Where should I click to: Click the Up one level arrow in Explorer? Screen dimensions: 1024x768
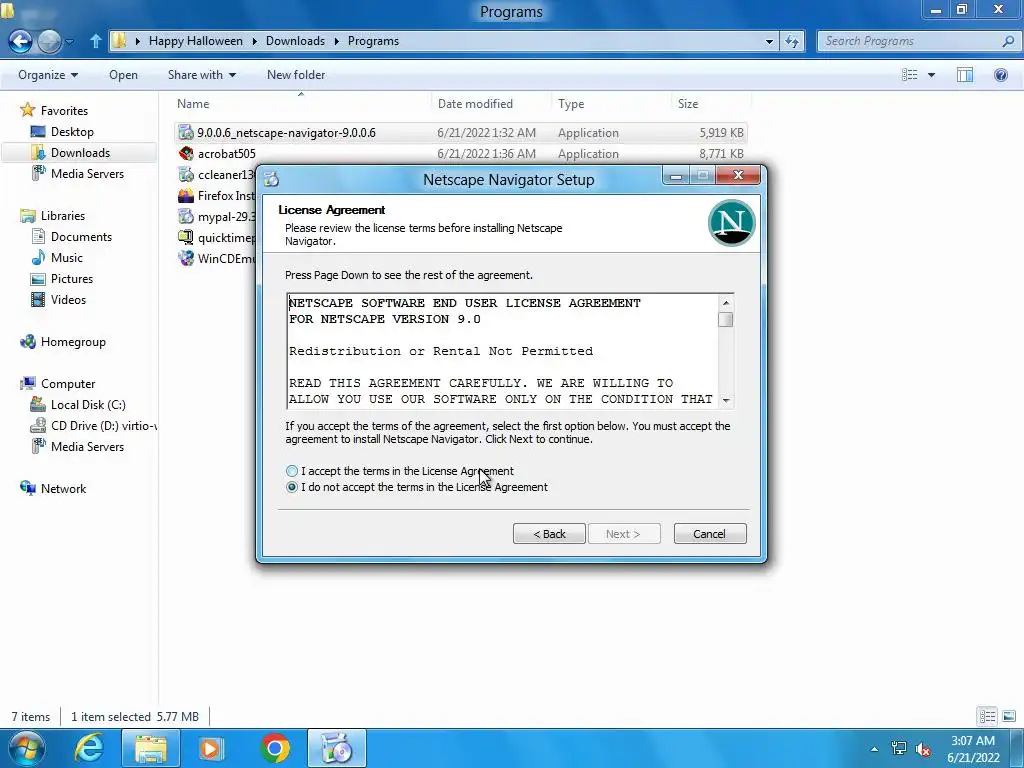click(x=95, y=41)
